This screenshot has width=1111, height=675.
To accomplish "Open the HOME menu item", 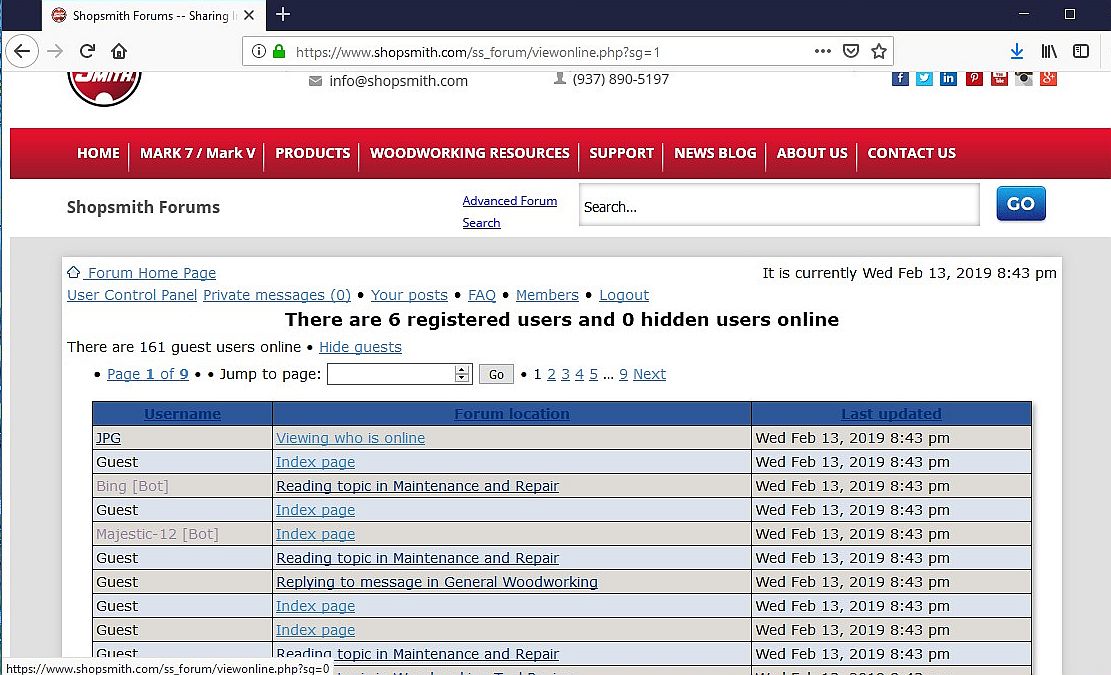I will click(98, 153).
